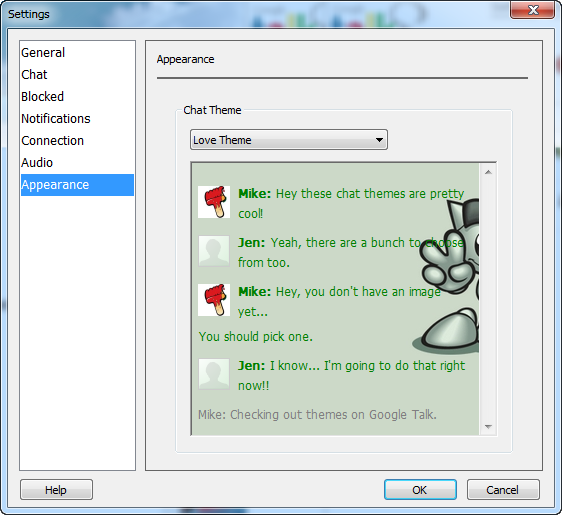Viewport: 562px width, 515px height.
Task: Go to Notifications settings
Action: 77,119
